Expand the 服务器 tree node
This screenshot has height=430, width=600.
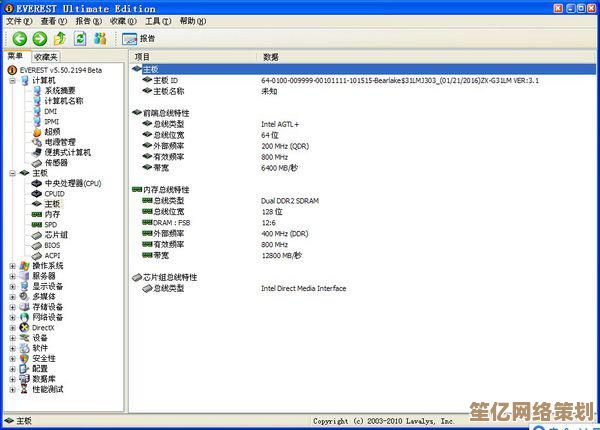[x=13, y=276]
